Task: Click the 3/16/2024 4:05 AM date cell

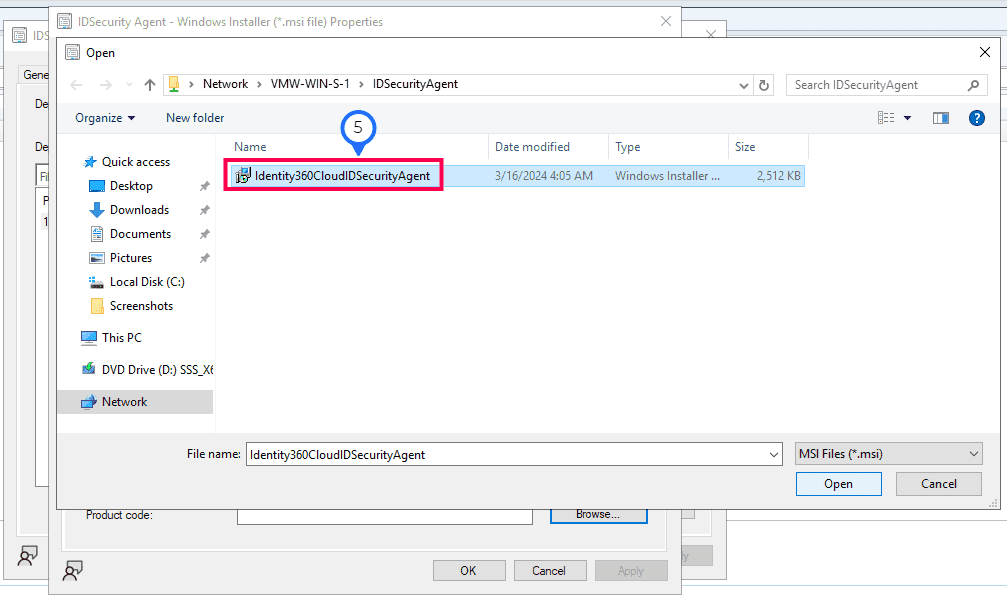Action: tap(543, 176)
